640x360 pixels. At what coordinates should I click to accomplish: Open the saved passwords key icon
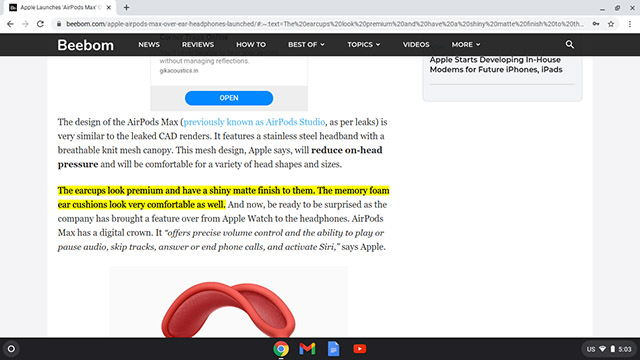tap(596, 24)
